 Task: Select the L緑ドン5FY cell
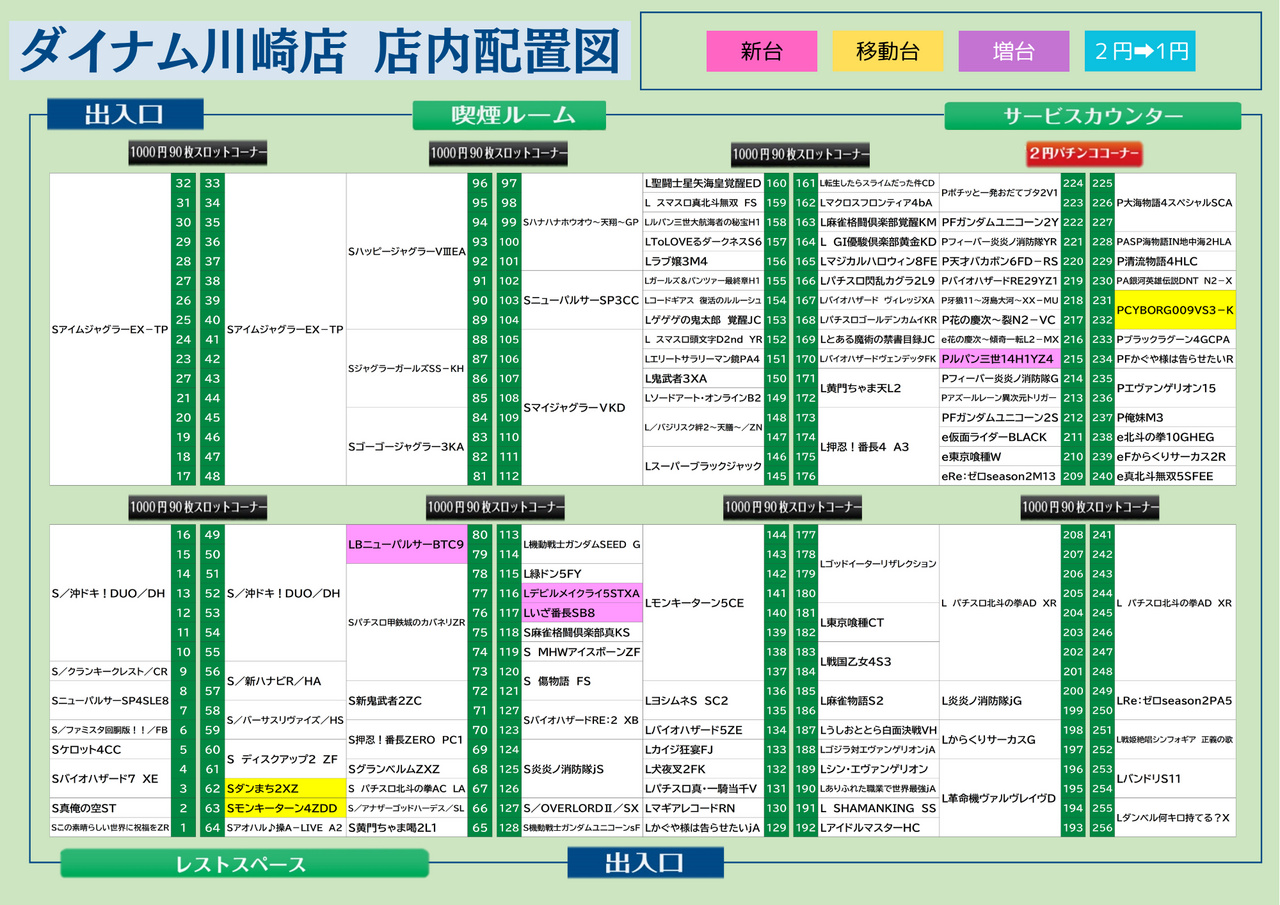(582, 573)
